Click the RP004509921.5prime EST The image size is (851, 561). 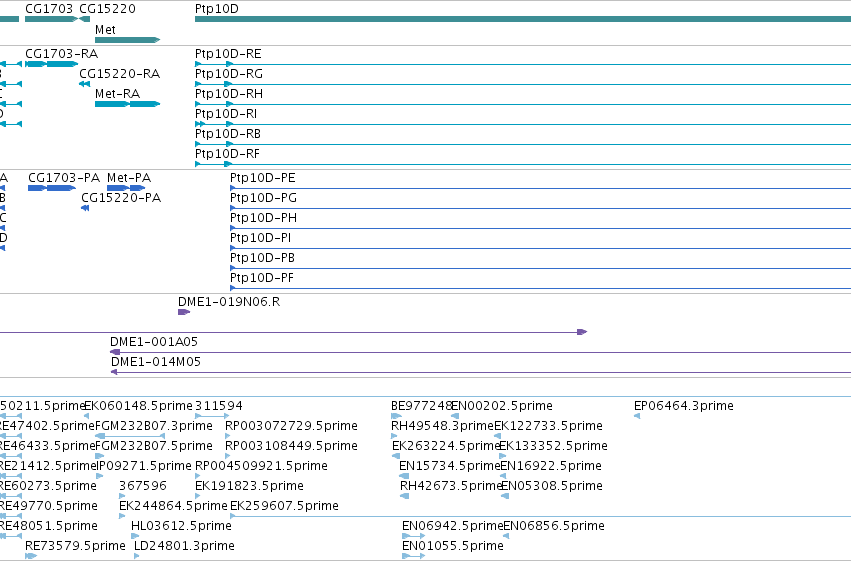261,466
